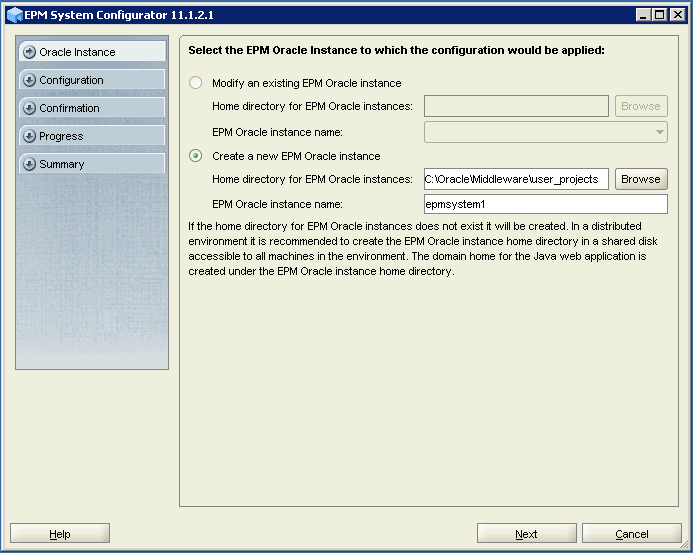Image resolution: width=693 pixels, height=553 pixels.
Task: Go to the Configuration step
Action: pos(92,80)
